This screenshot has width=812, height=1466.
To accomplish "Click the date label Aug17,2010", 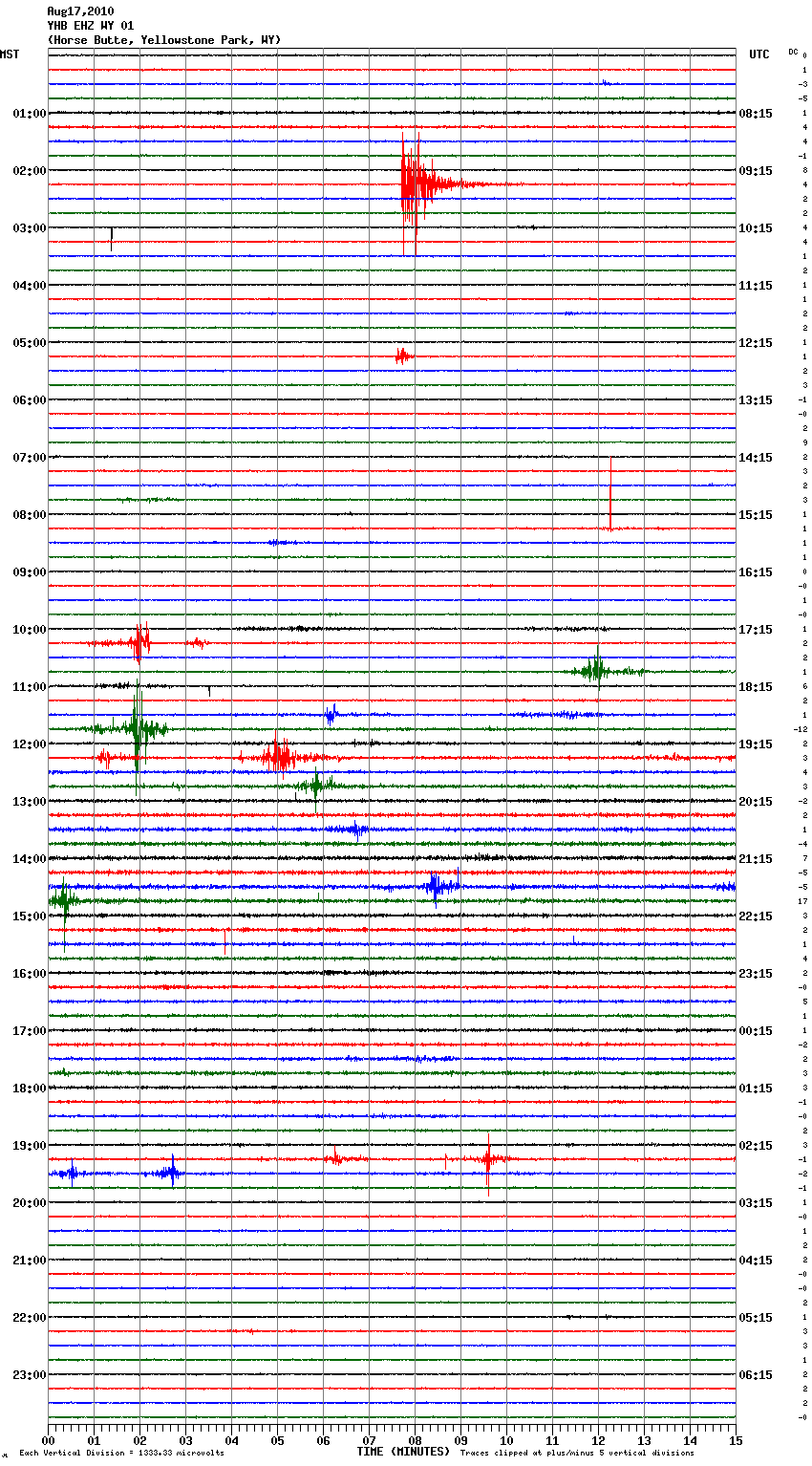I will (80, 11).
